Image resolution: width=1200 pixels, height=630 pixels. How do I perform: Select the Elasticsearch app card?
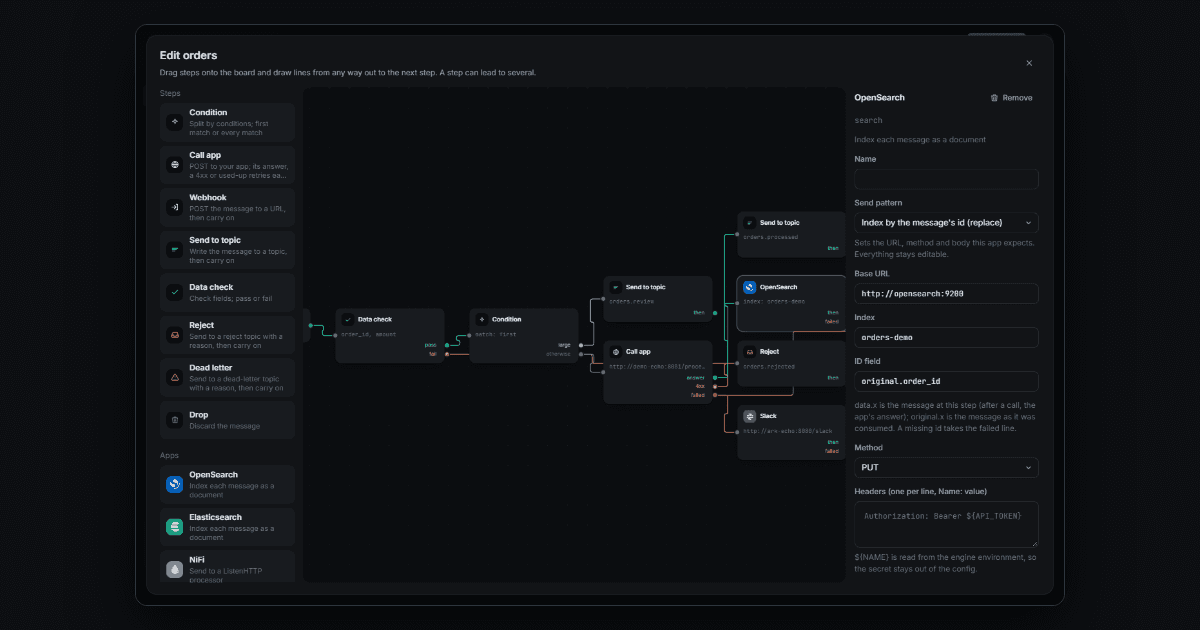pos(227,526)
